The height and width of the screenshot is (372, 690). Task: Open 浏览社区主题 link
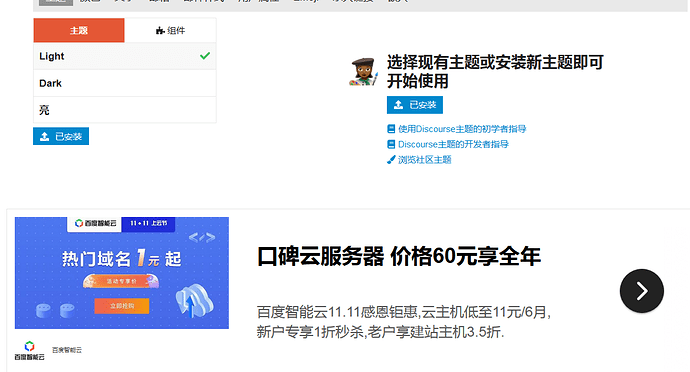pos(424,160)
